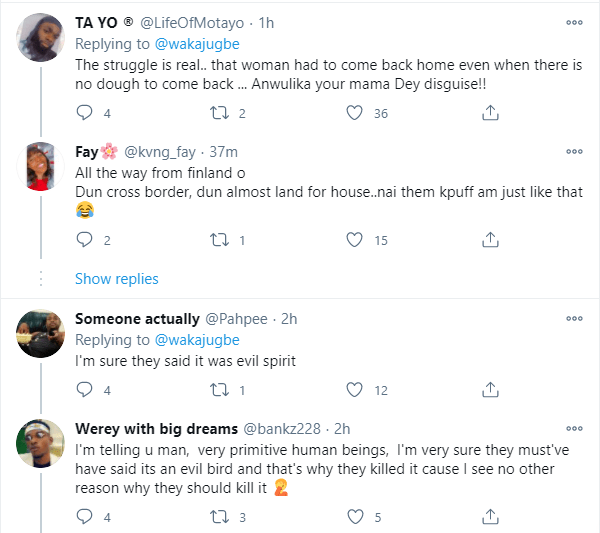
Task: Share Werey with big dreams' tweet
Action: tap(490, 517)
